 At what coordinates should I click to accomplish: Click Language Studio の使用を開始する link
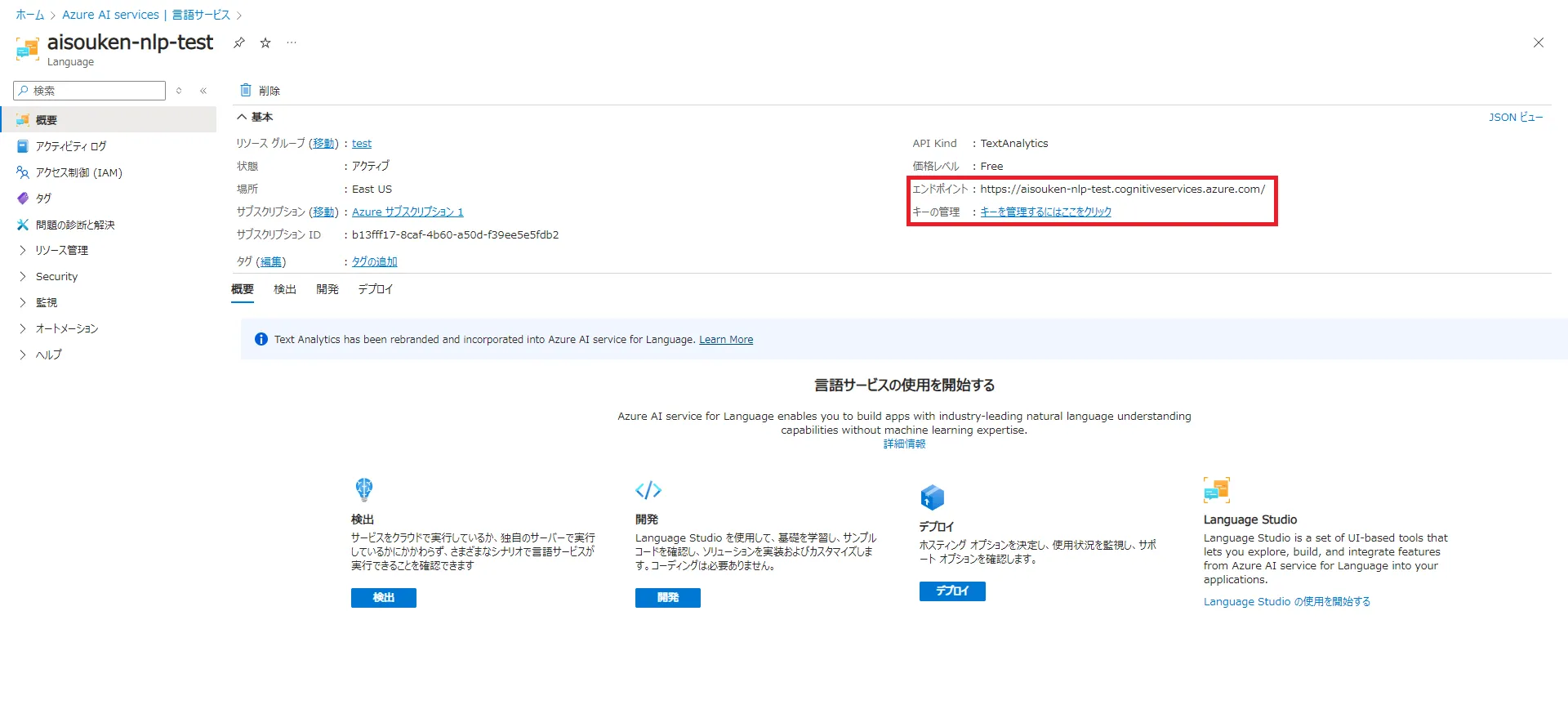tap(1287, 601)
